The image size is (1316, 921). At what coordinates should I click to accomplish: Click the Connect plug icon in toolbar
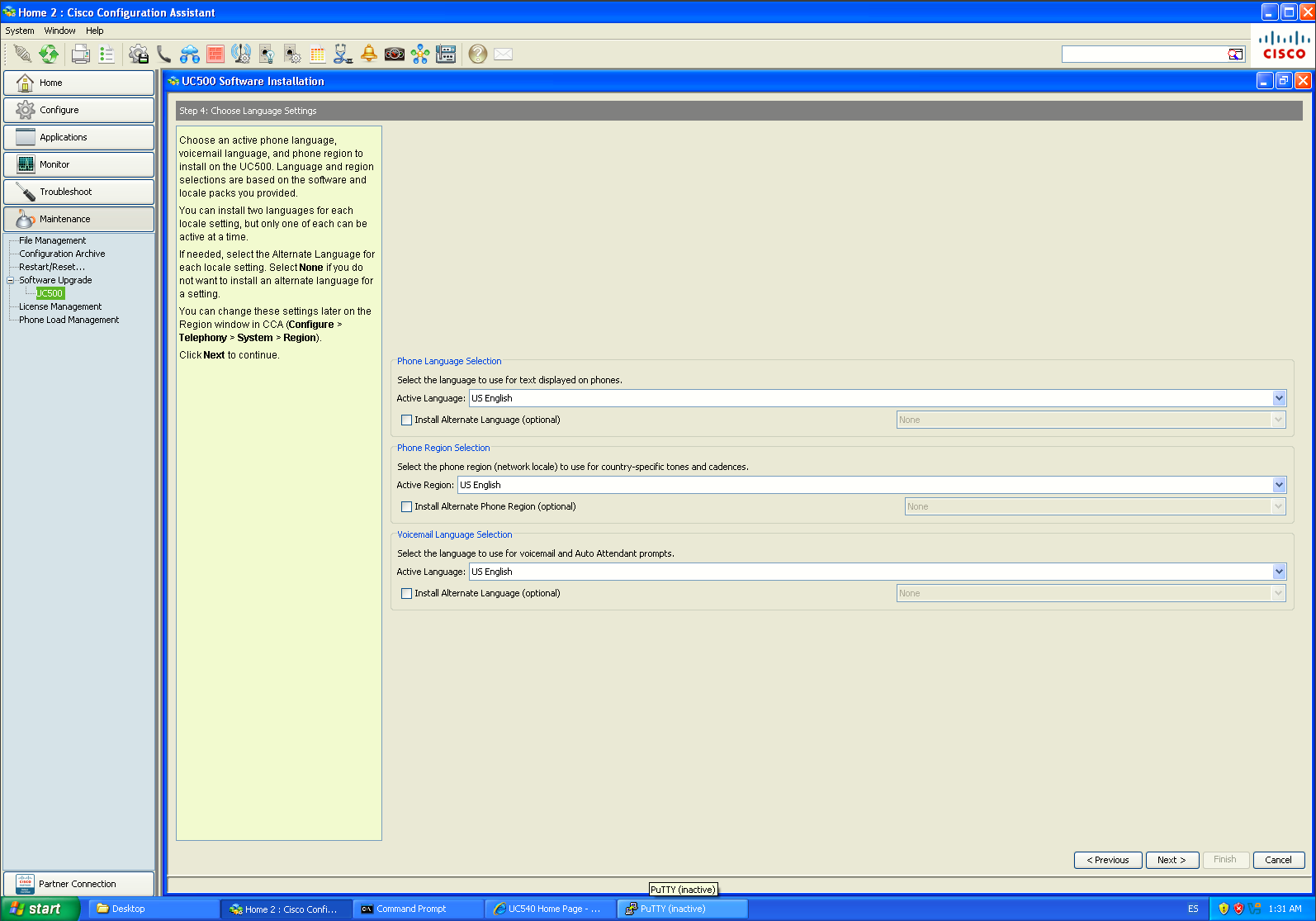click(22, 54)
